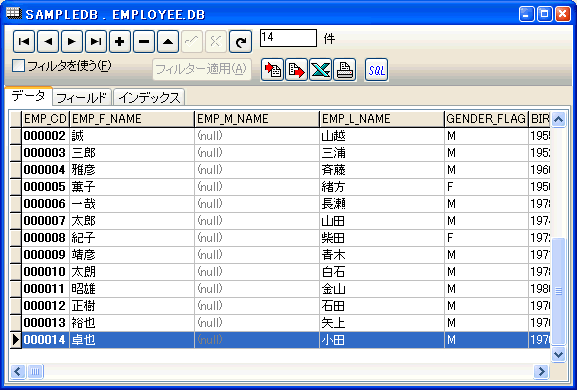Image resolution: width=577 pixels, height=390 pixels.
Task: Click the EMP_CD column header
Action: (46, 119)
